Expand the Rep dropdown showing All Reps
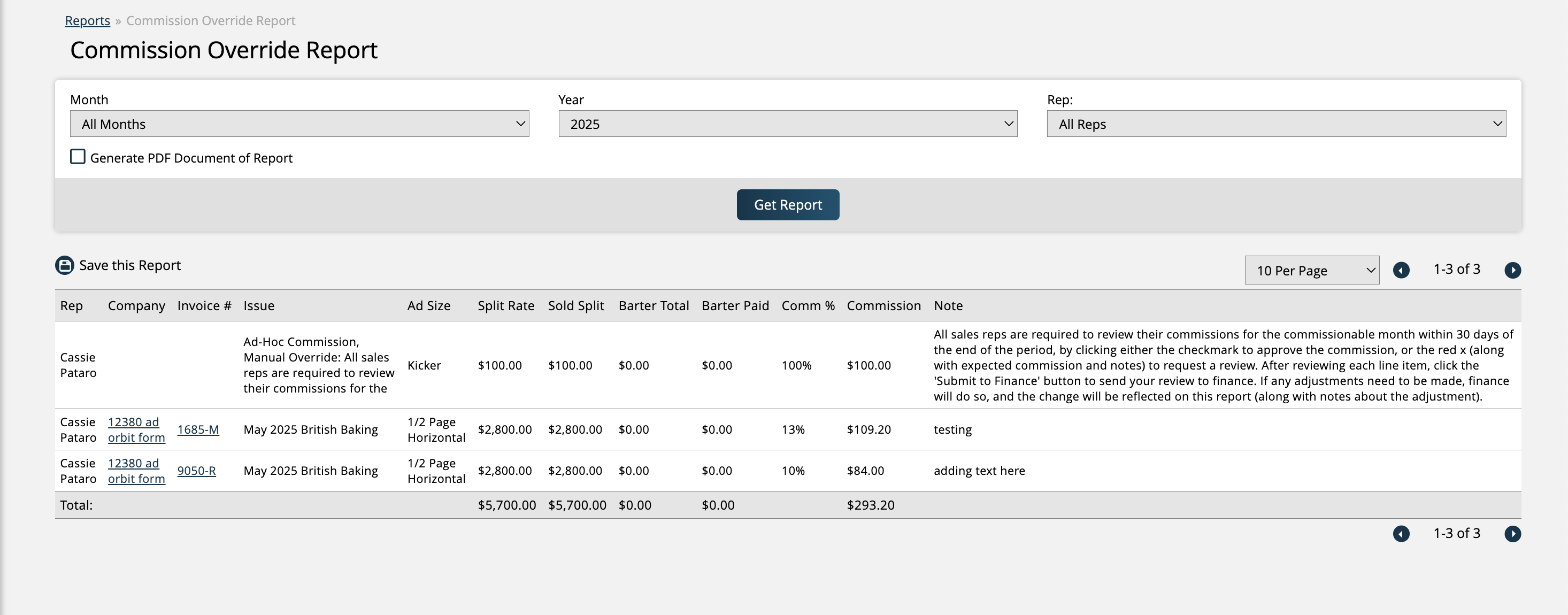1568x615 pixels. pos(1276,124)
